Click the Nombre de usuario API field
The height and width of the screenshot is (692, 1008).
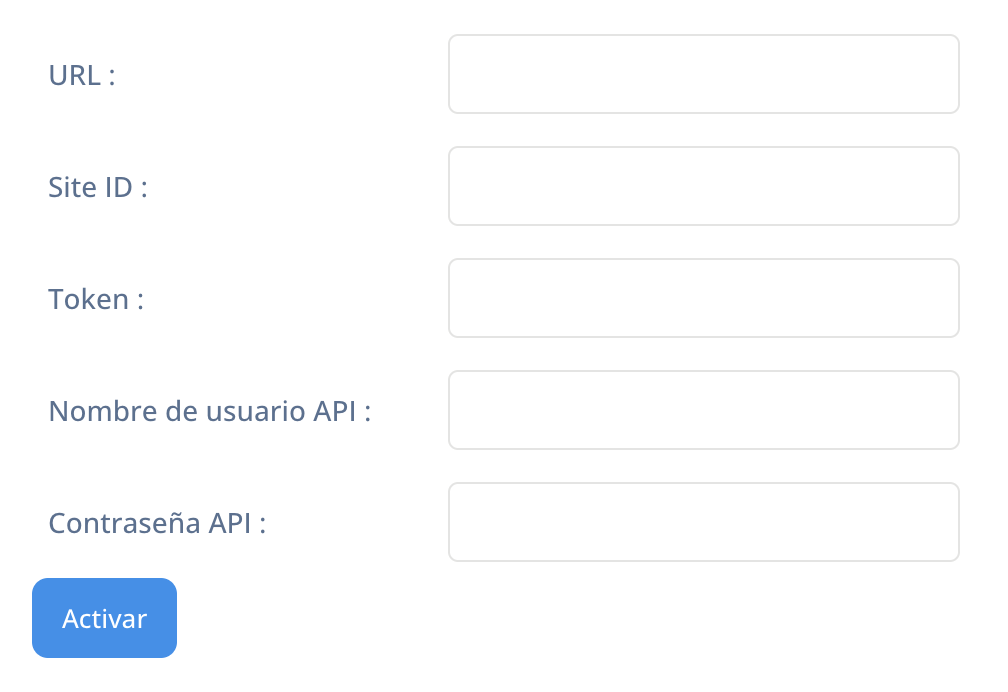[x=704, y=410]
